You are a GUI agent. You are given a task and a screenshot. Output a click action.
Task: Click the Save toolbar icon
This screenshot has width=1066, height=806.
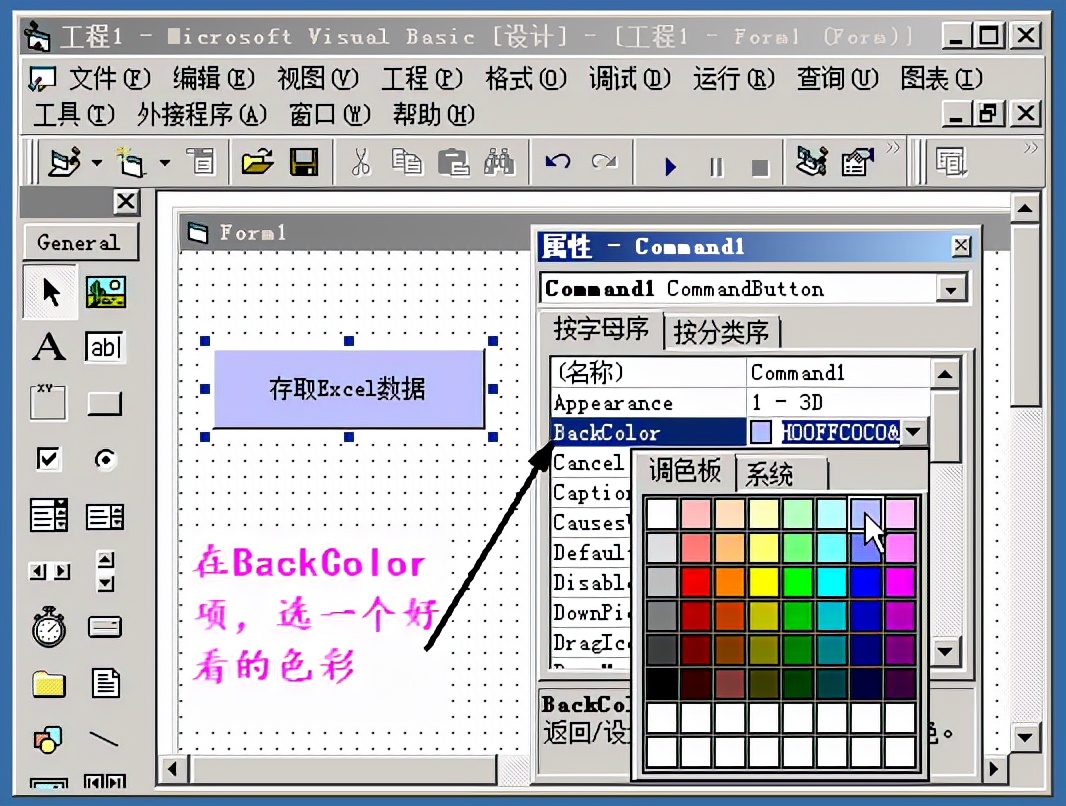[306, 161]
